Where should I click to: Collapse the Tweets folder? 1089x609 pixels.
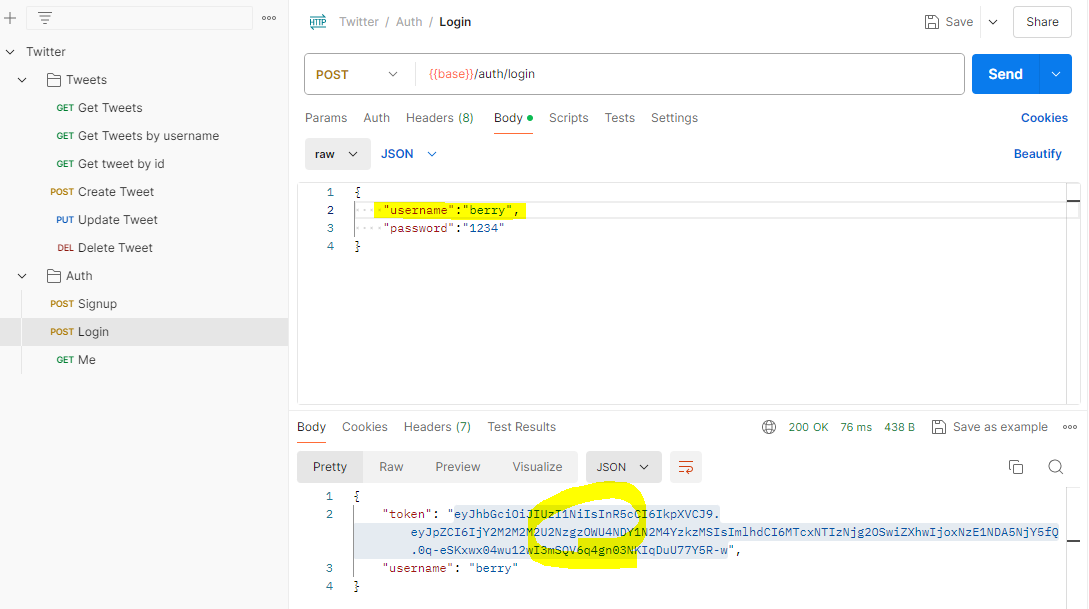(22, 81)
